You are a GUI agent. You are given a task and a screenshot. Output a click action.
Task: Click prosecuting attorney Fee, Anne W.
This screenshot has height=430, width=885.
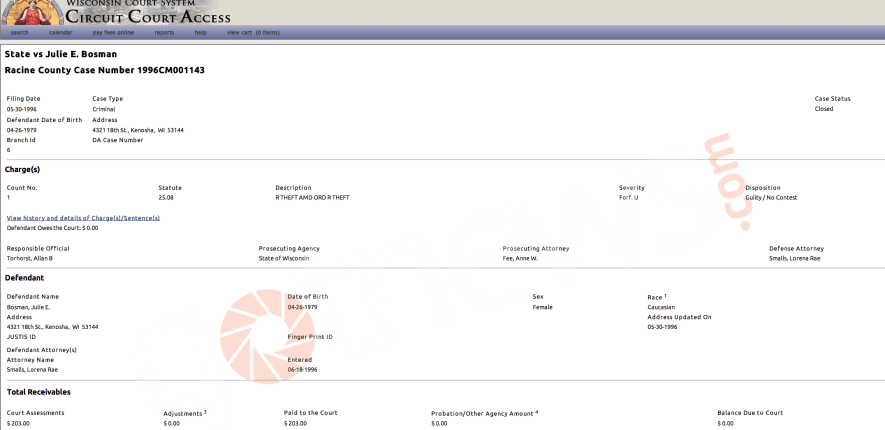point(520,259)
